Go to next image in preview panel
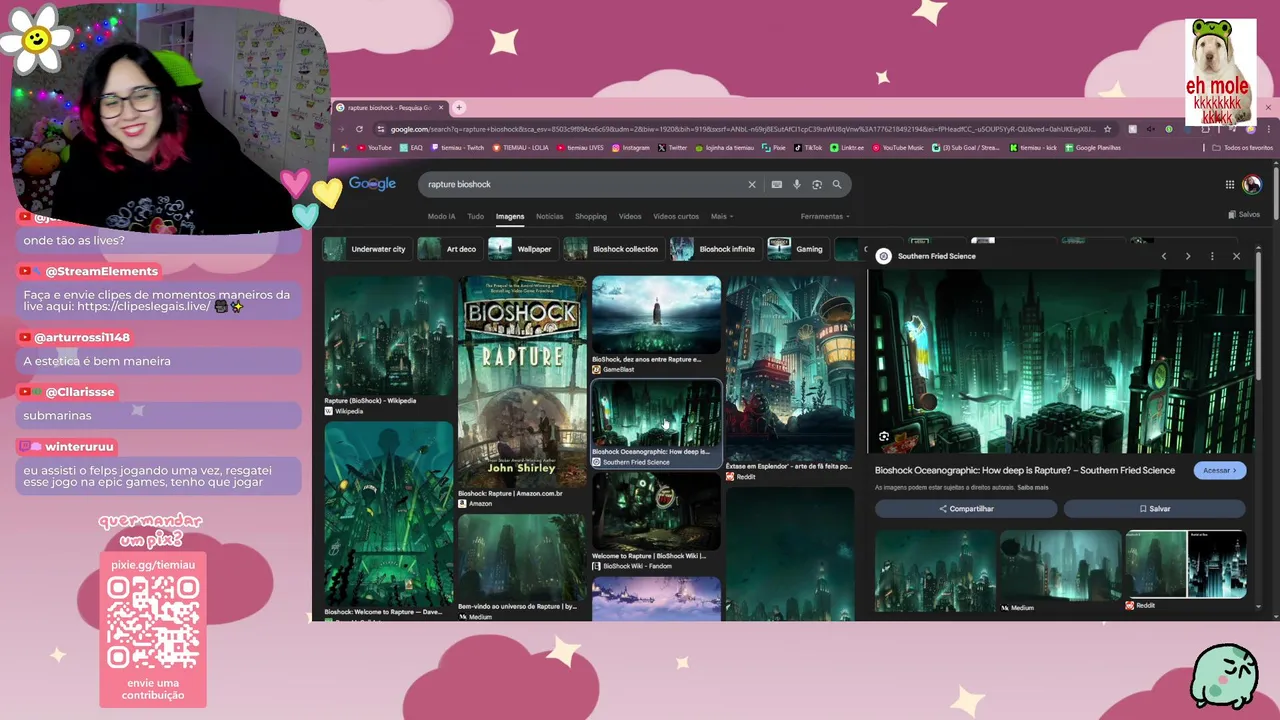Image resolution: width=1280 pixels, height=720 pixels. (x=1188, y=256)
